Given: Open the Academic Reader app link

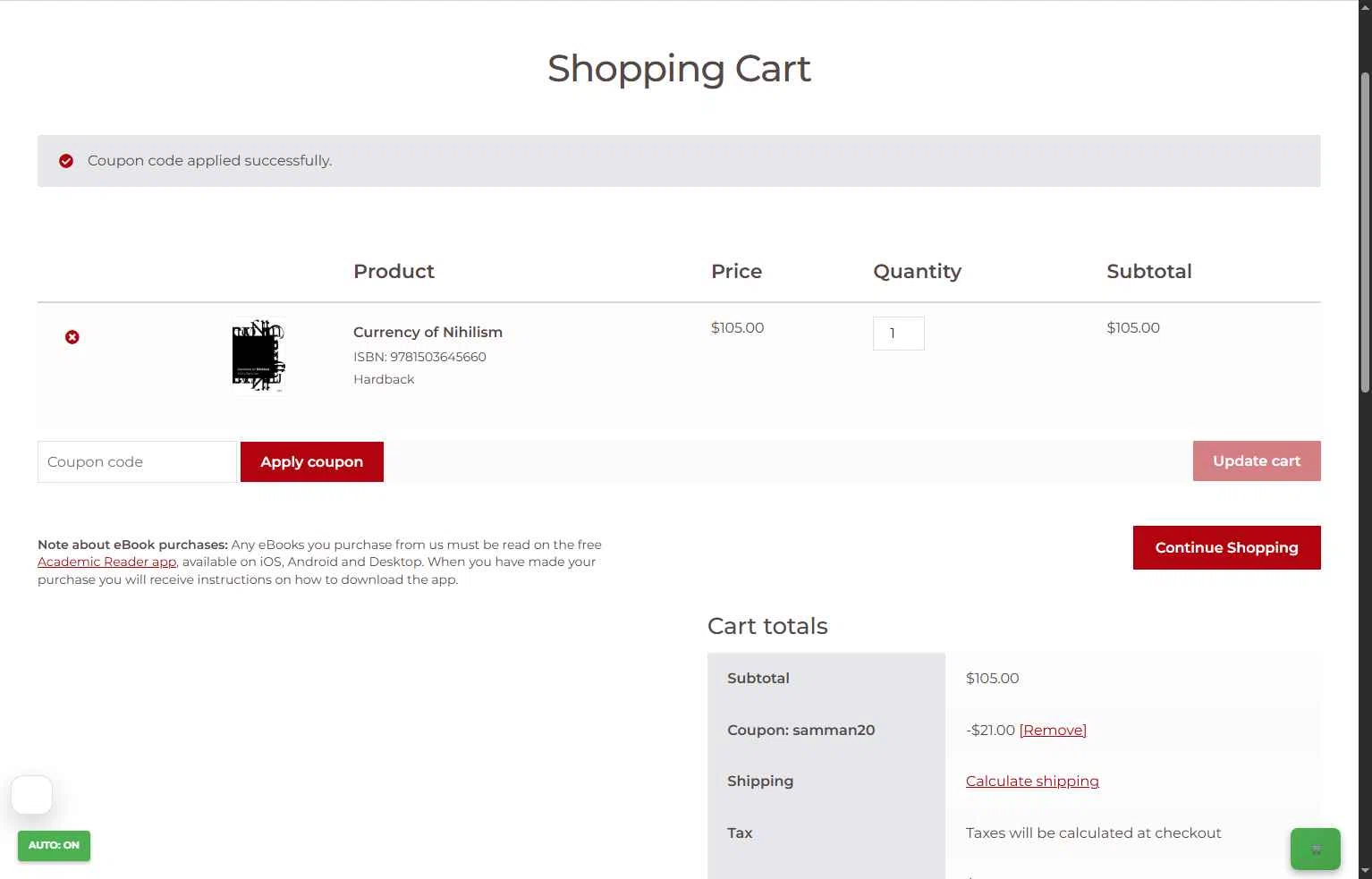Looking at the screenshot, I should (x=106, y=562).
